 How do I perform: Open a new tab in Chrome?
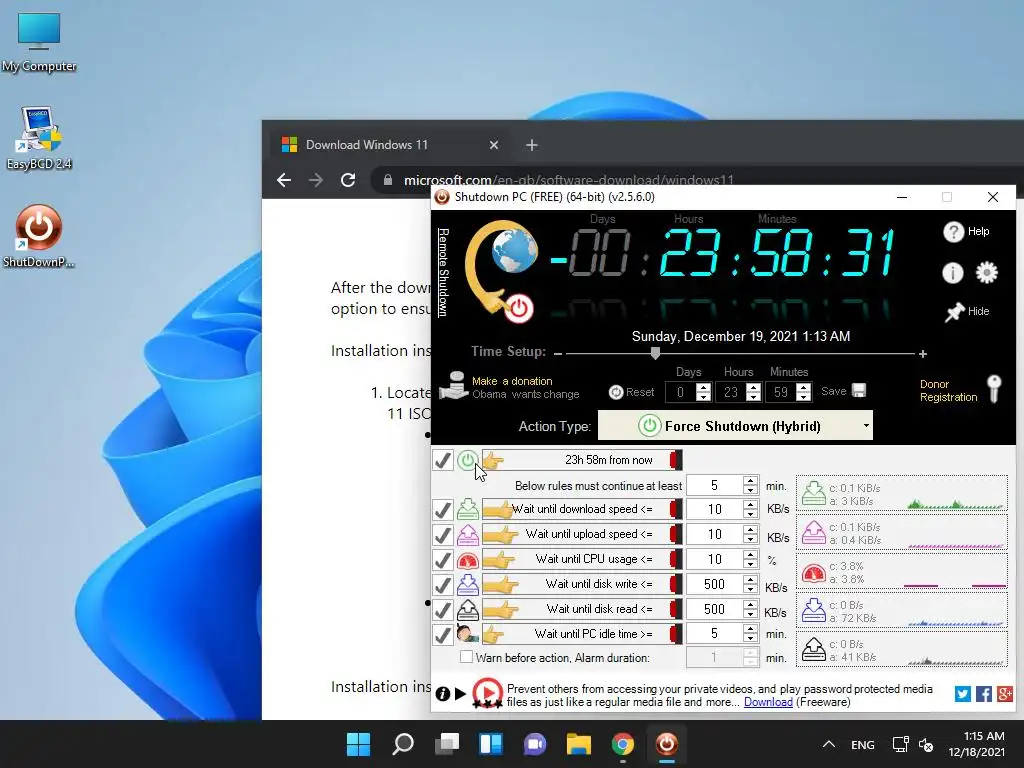click(x=532, y=145)
